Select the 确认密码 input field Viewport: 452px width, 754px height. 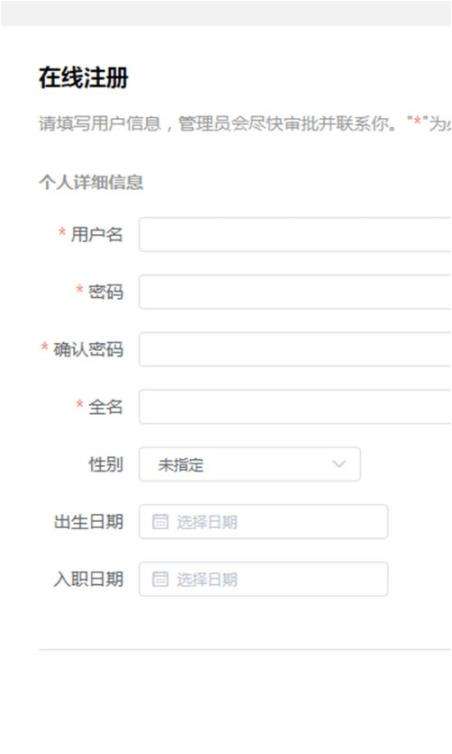(x=295, y=349)
